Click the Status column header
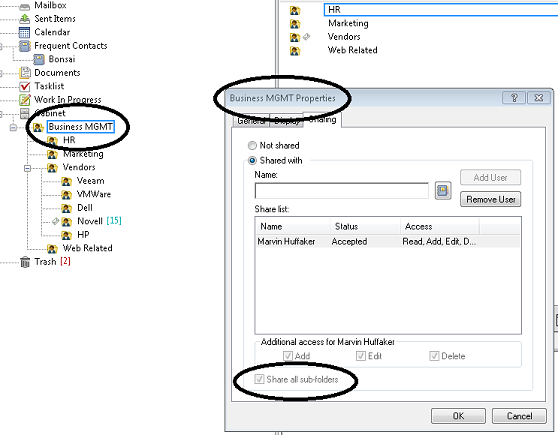 click(x=365, y=226)
